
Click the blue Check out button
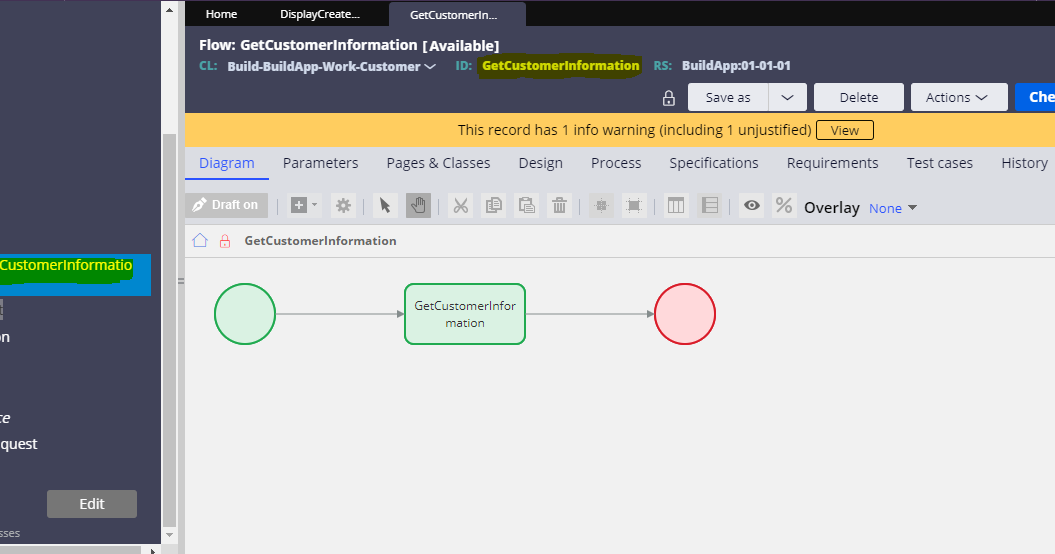point(1035,98)
